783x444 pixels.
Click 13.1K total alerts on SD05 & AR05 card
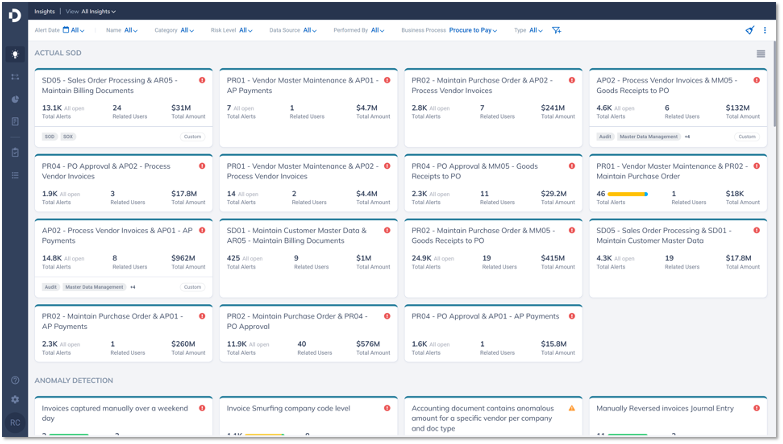point(52,108)
